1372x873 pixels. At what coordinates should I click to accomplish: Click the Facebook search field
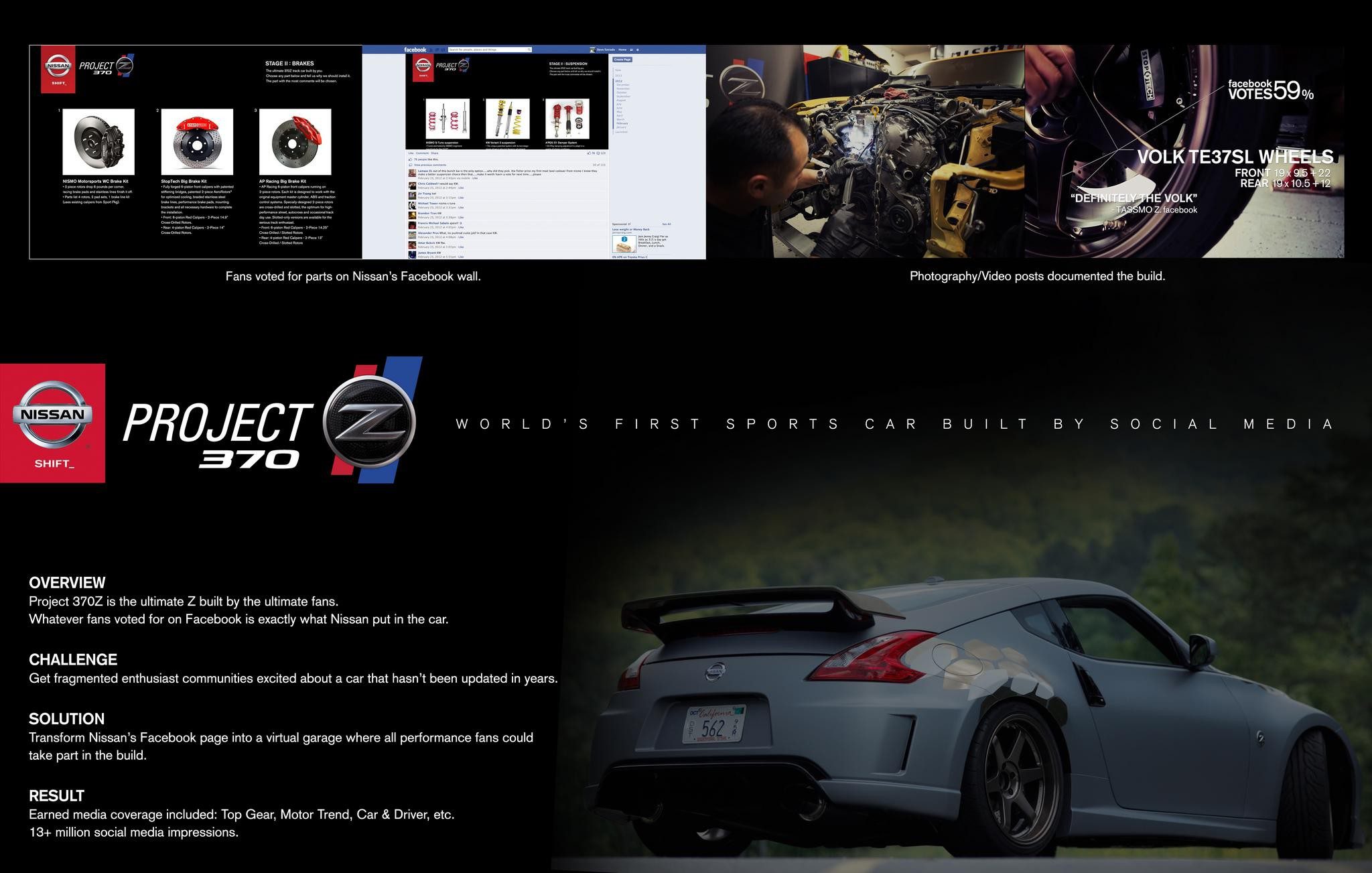pyautogui.click(x=490, y=50)
